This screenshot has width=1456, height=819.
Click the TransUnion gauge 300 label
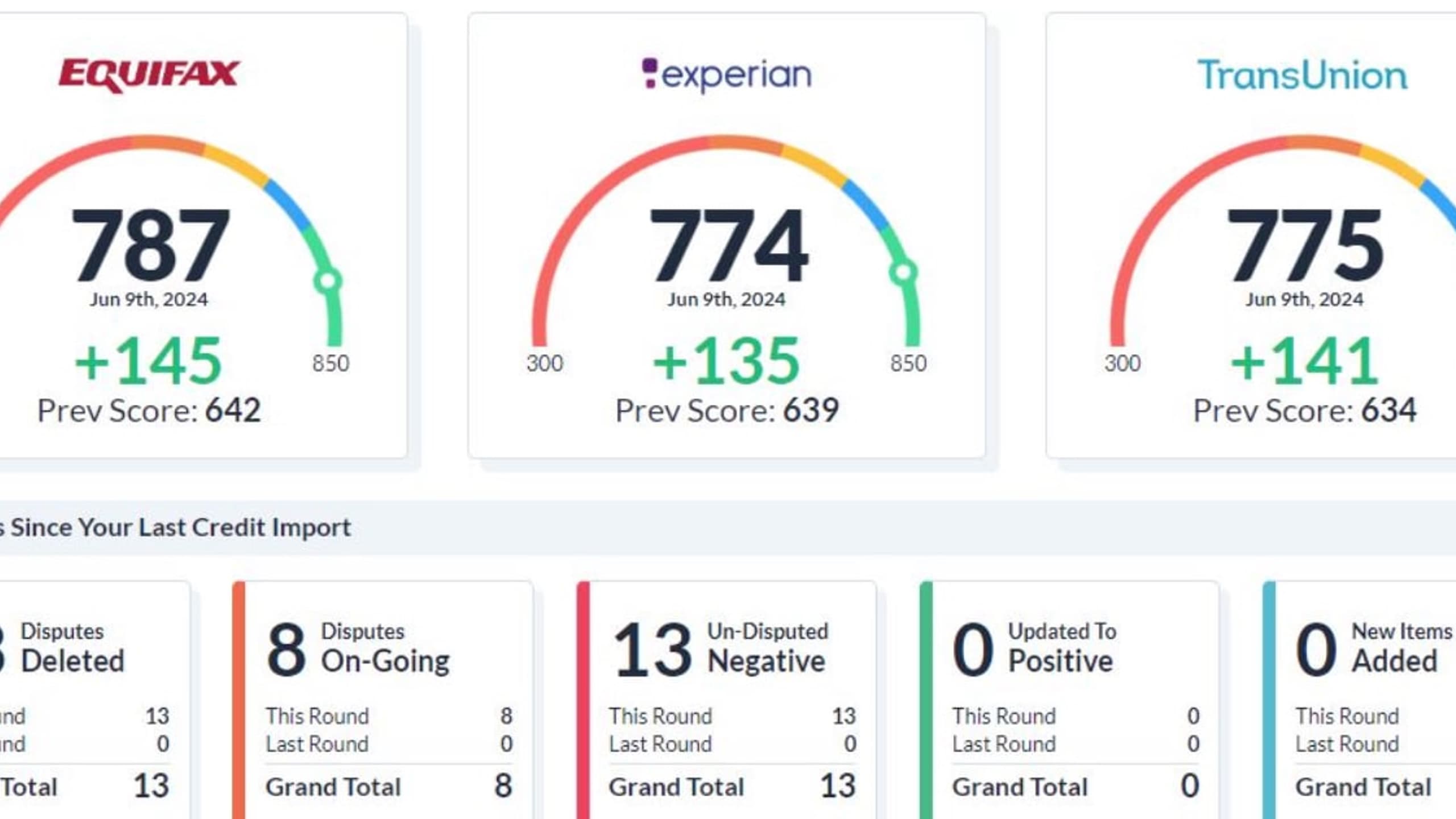(1123, 363)
